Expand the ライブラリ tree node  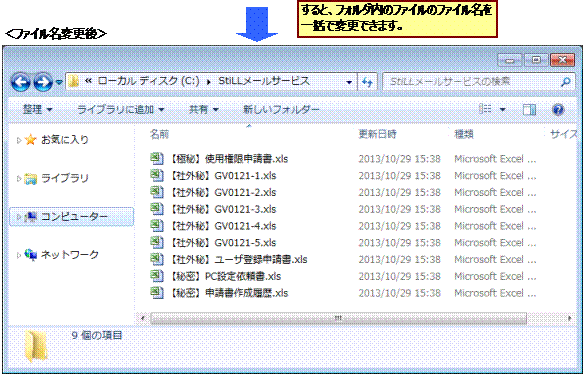[x=18, y=178]
